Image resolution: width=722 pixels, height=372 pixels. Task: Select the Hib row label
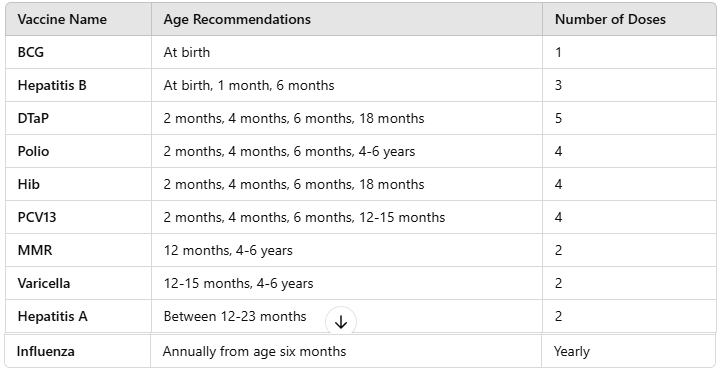coord(29,184)
